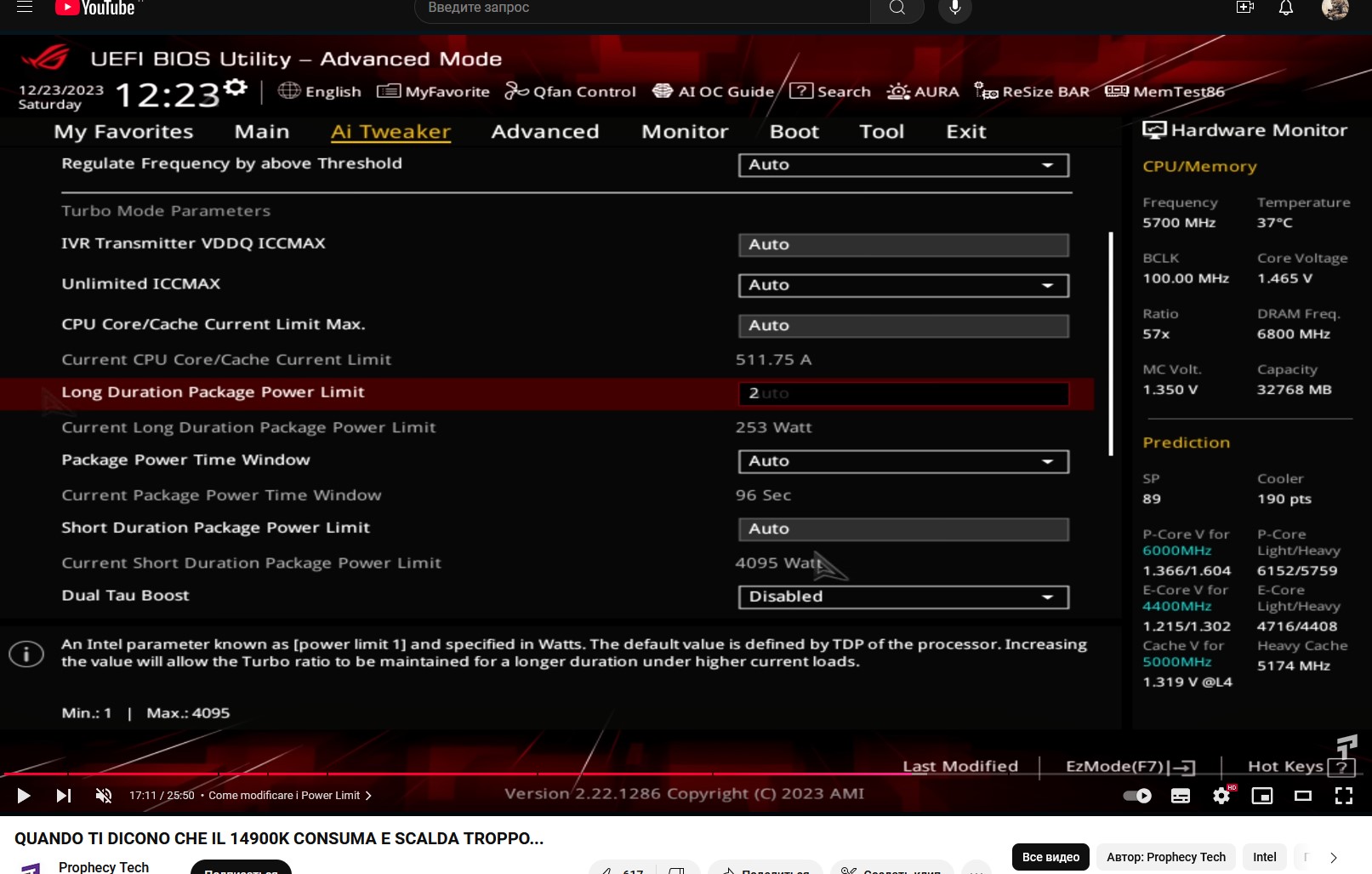
Task: Start voice search with the microphone icon
Action: click(955, 9)
